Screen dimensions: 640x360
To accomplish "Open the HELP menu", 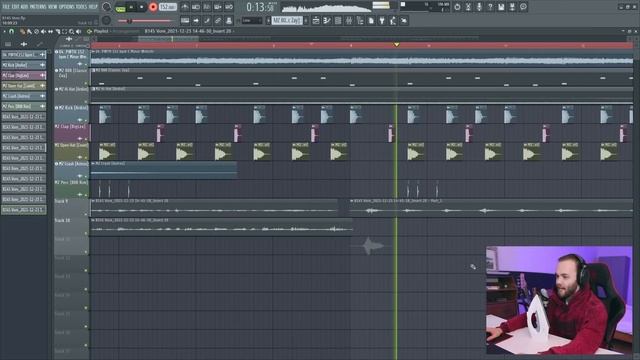I will pos(93,7).
